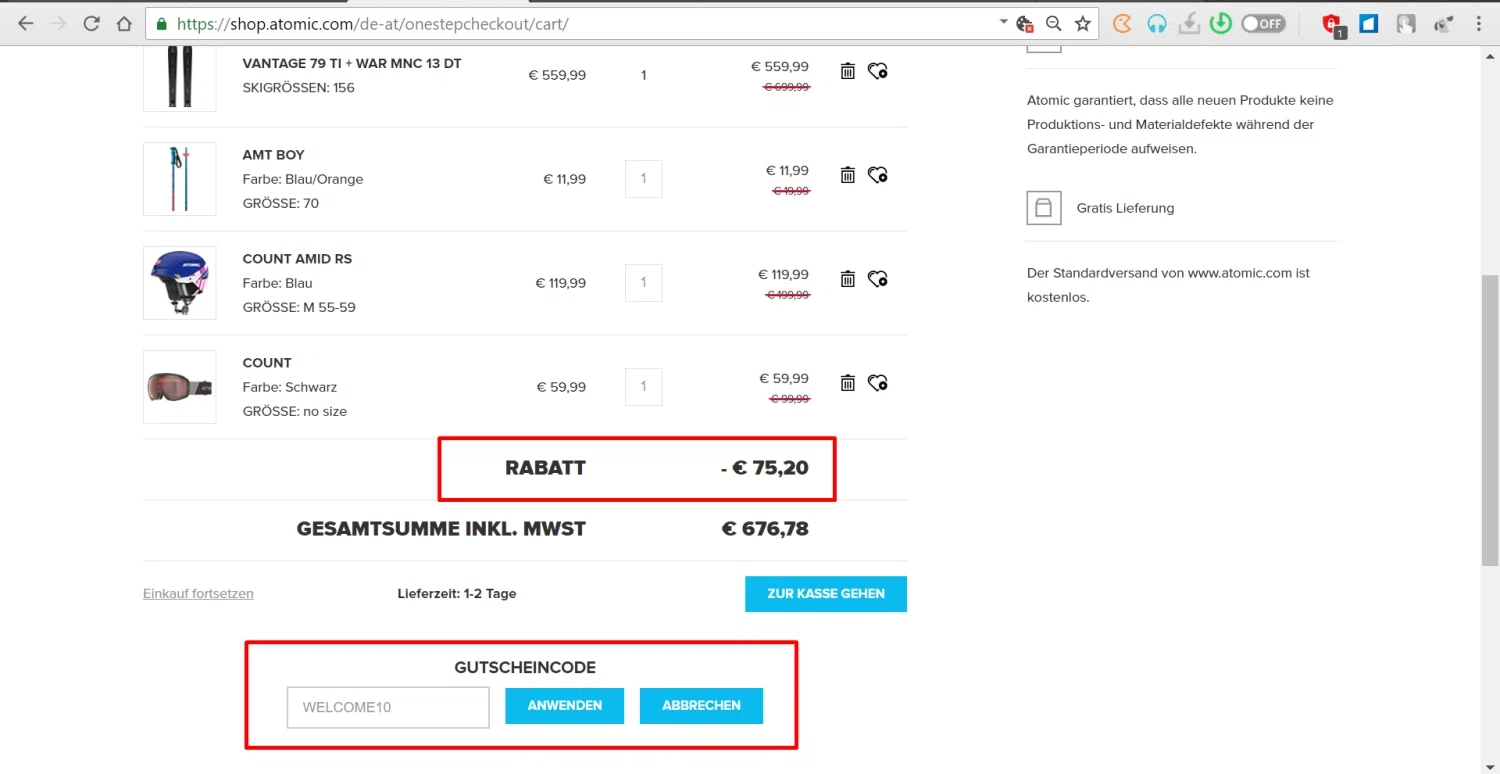Click the green padlock site security icon
The height and width of the screenshot is (774, 1500).
coord(161,24)
